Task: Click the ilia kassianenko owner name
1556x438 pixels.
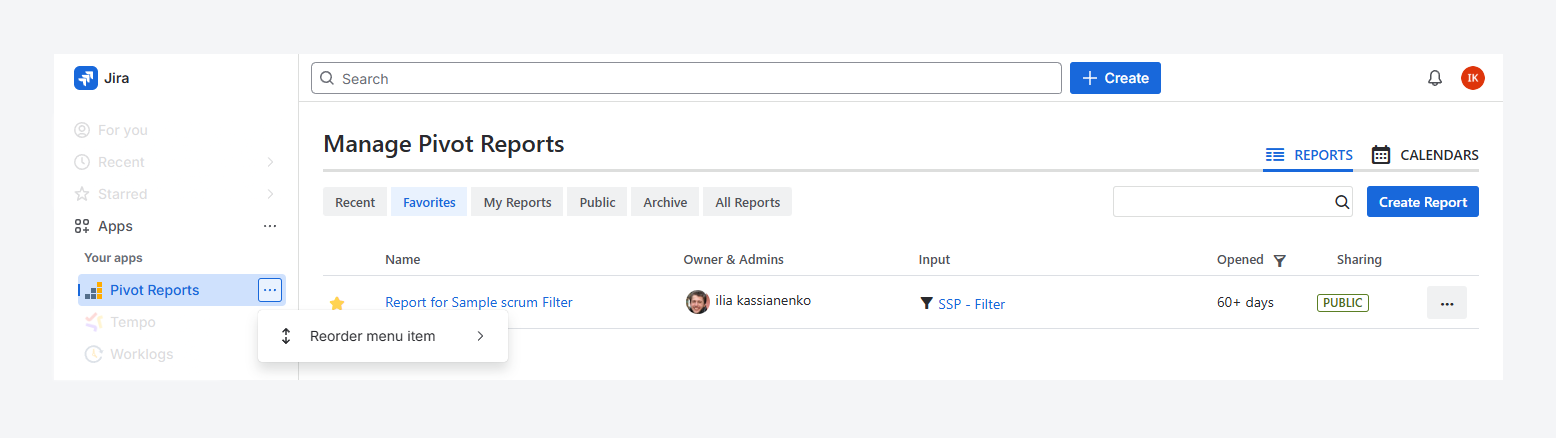Action: (763, 301)
